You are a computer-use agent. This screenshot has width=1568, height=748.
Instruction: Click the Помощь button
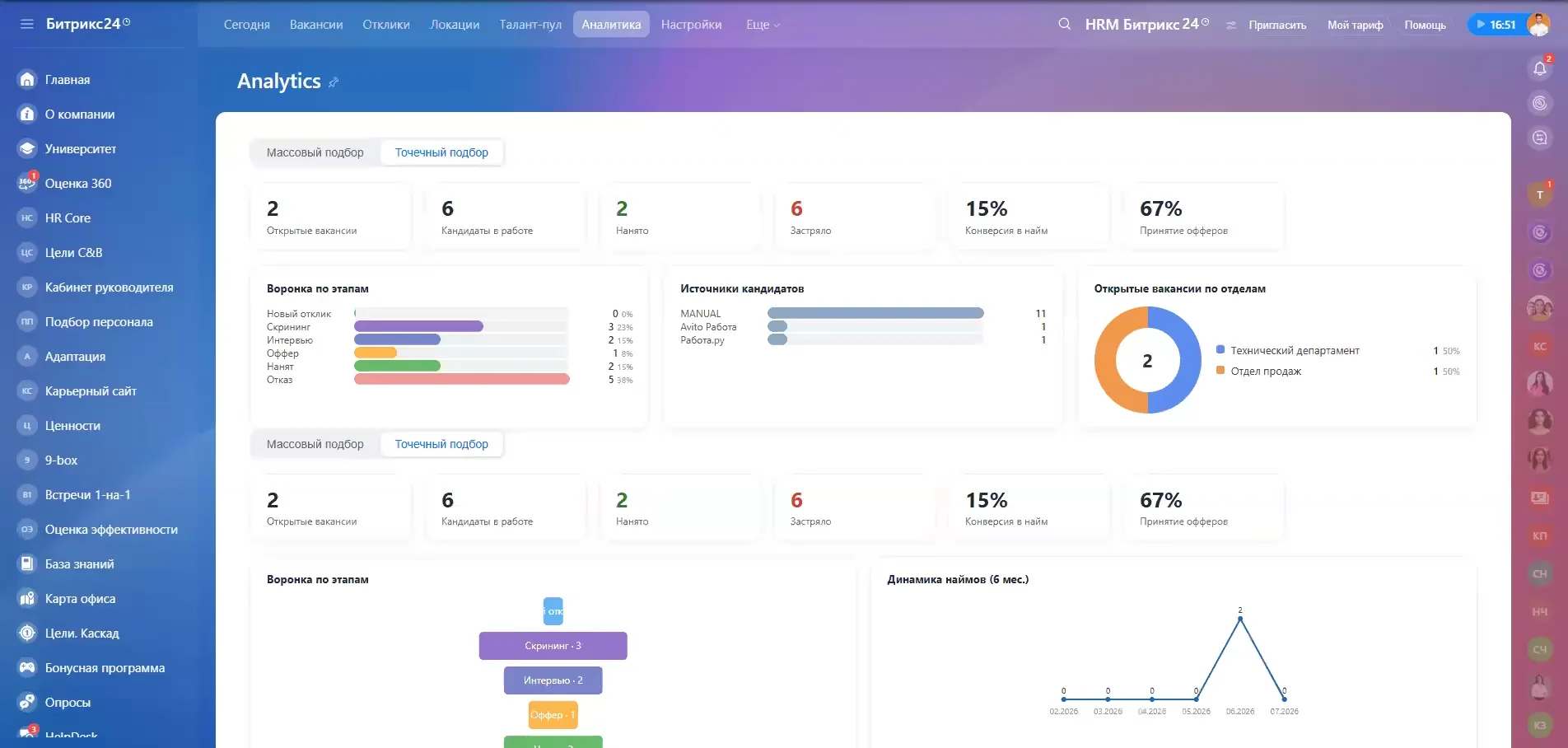pos(1426,25)
